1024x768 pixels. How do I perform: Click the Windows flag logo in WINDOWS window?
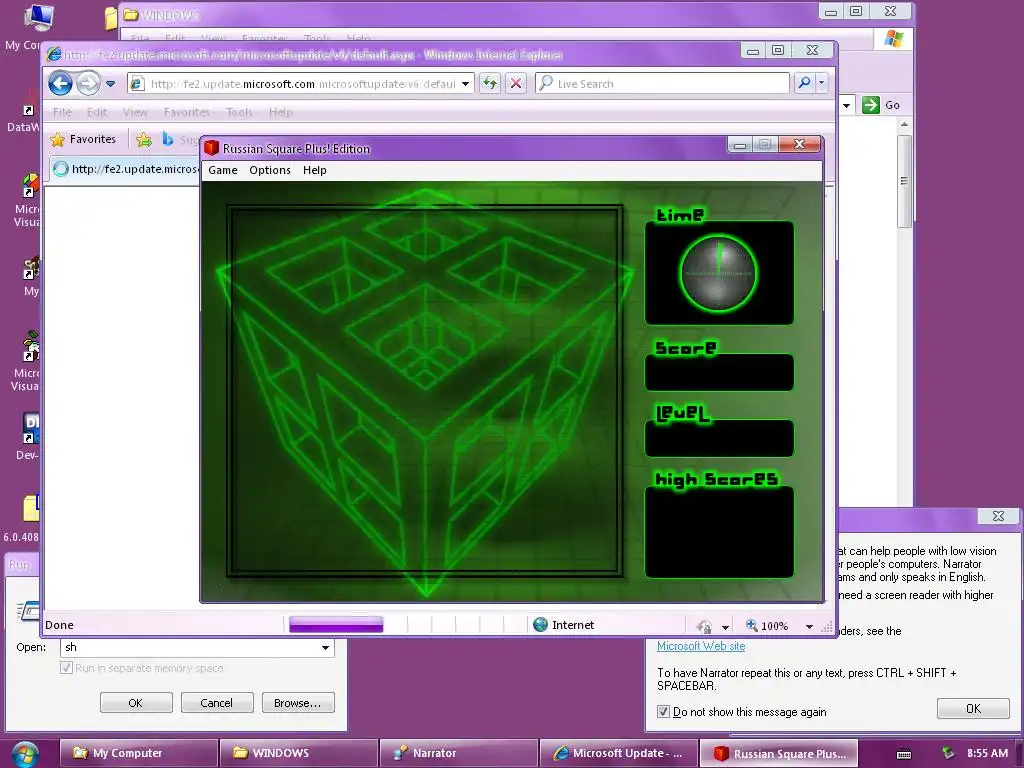coord(893,39)
